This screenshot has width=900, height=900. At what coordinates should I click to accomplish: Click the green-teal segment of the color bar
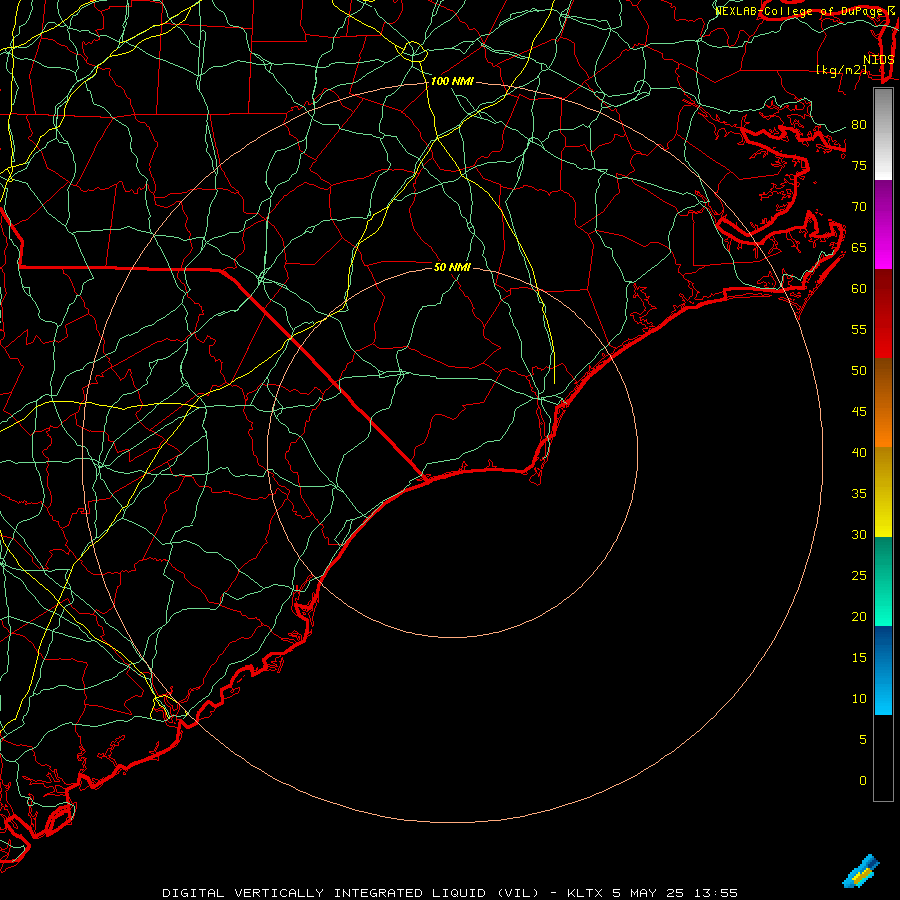click(883, 581)
